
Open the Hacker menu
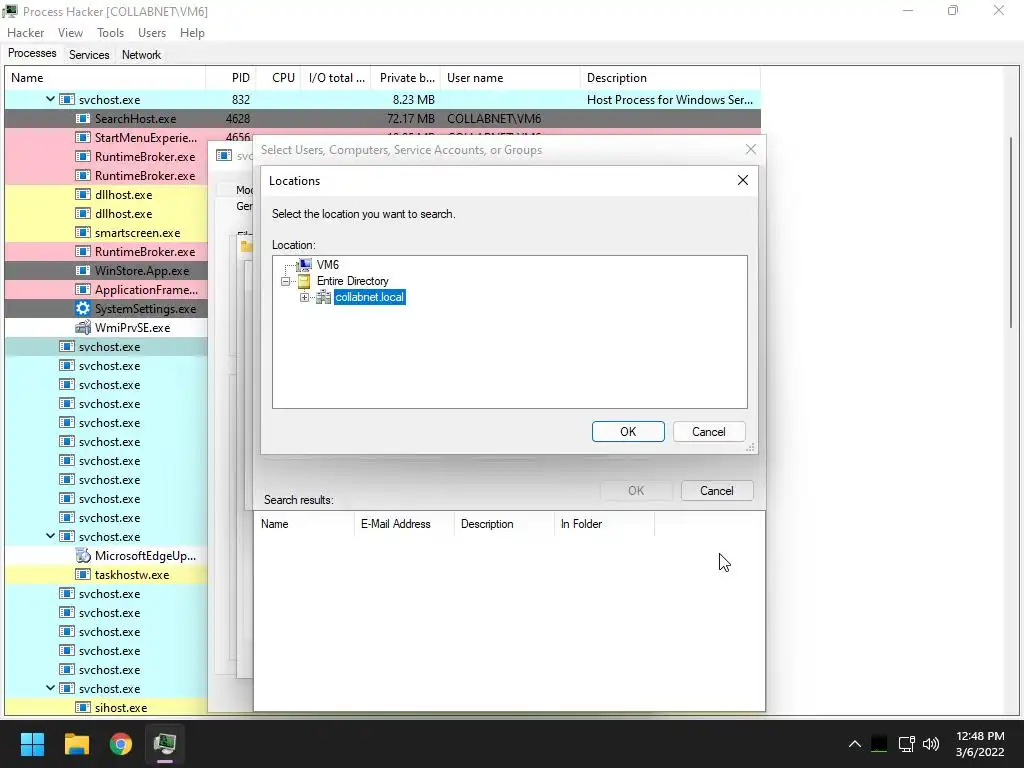pos(25,33)
